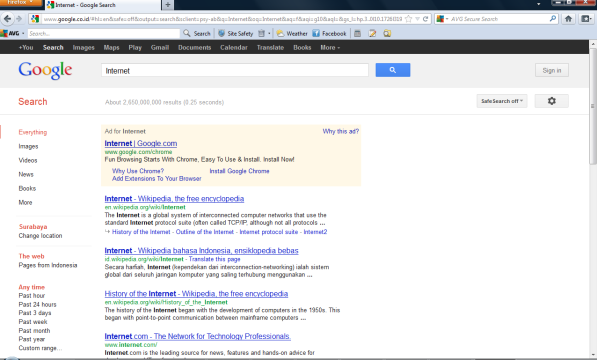Click the Sign in button
Screen dimensions: 597x360
(x=552, y=70)
